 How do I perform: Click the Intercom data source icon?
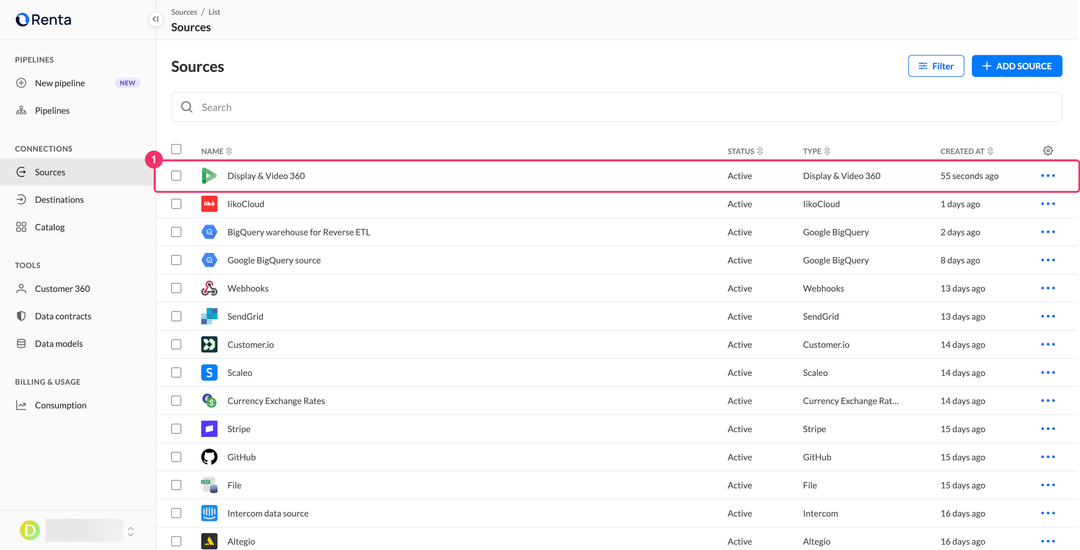pyautogui.click(x=209, y=514)
